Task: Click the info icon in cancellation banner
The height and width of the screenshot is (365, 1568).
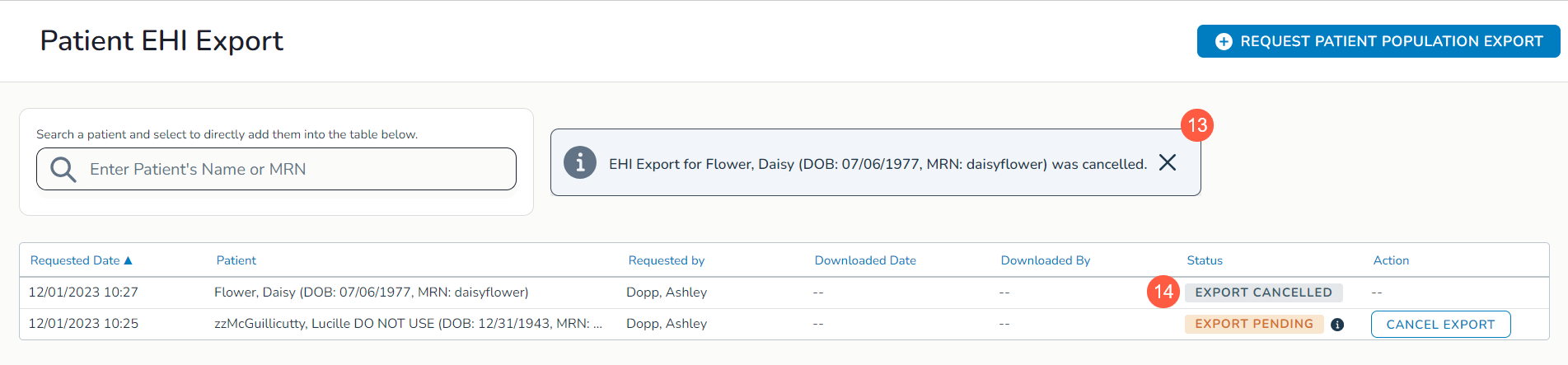Action: [x=580, y=162]
